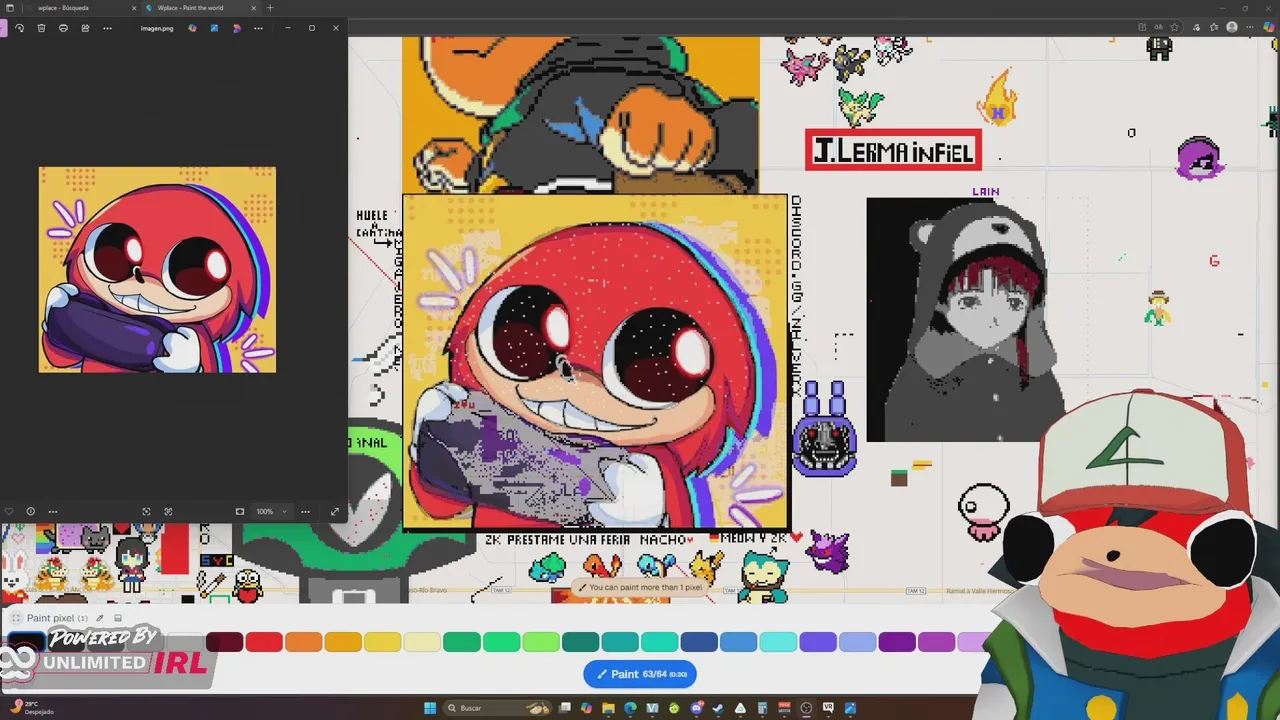The image size is (1280, 720).
Task: Open the Copilot icon beside imagen.png
Action: (192, 28)
